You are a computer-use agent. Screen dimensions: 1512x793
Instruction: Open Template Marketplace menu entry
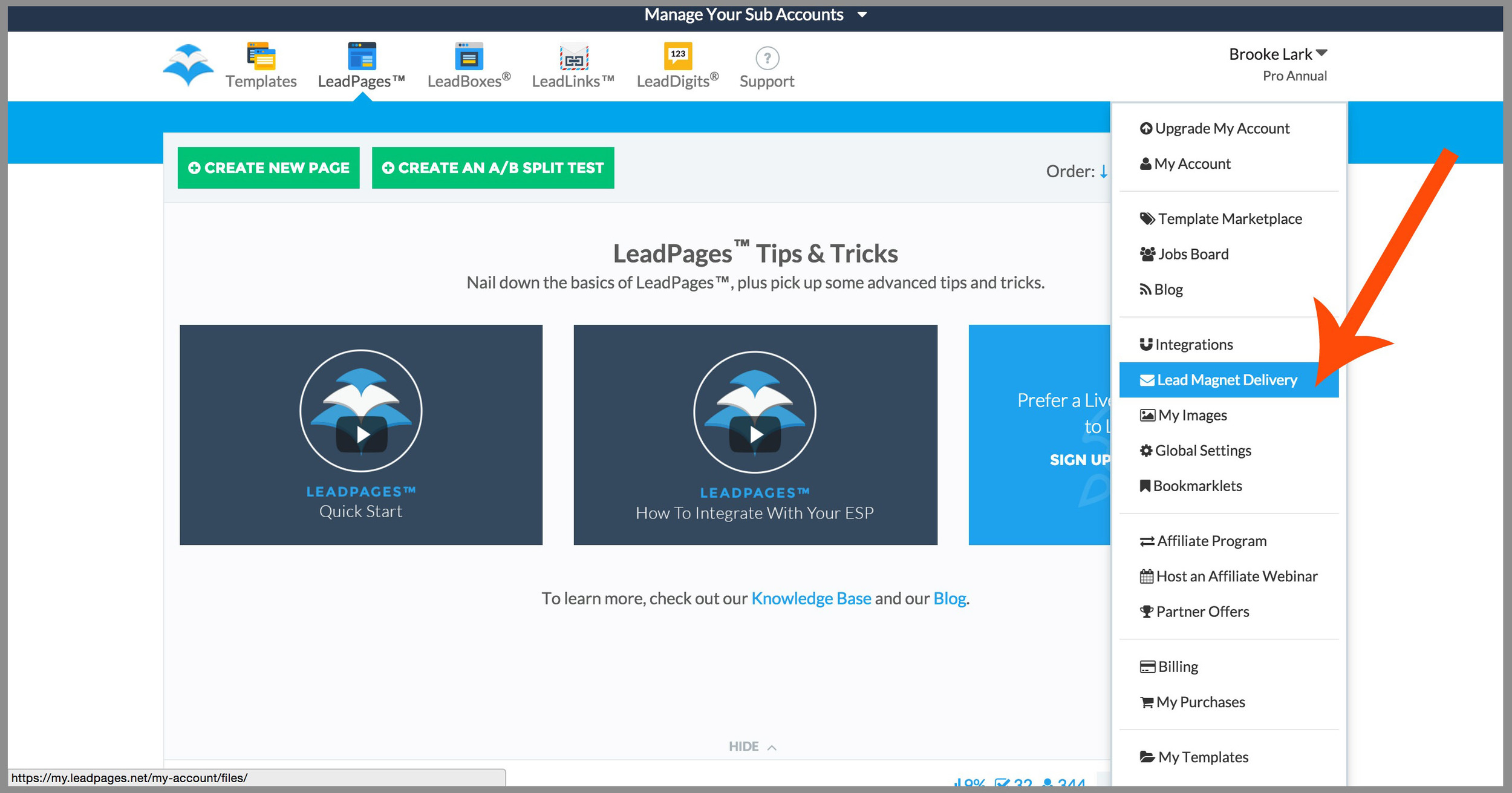1220,218
